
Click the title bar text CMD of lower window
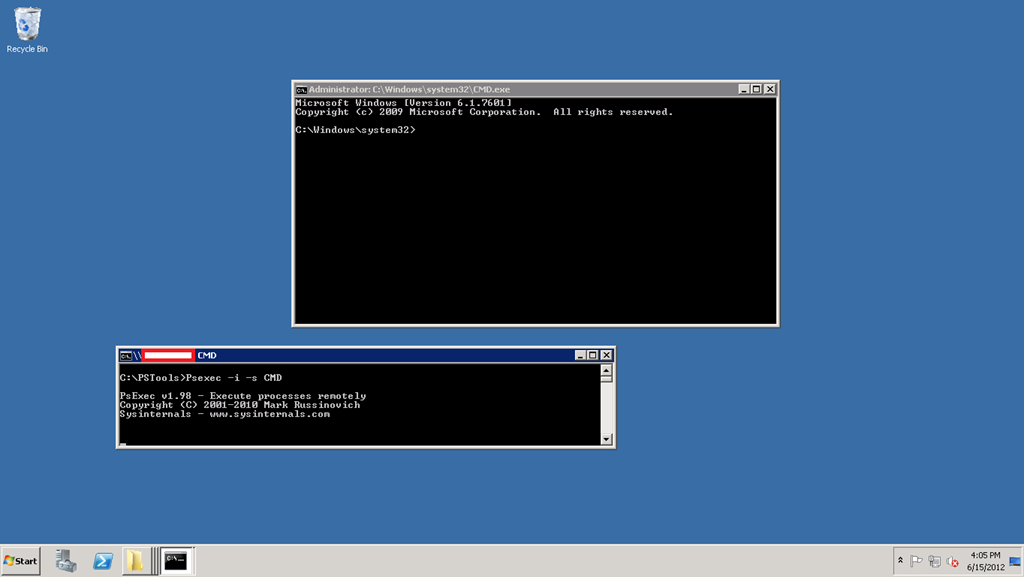[x=207, y=355]
